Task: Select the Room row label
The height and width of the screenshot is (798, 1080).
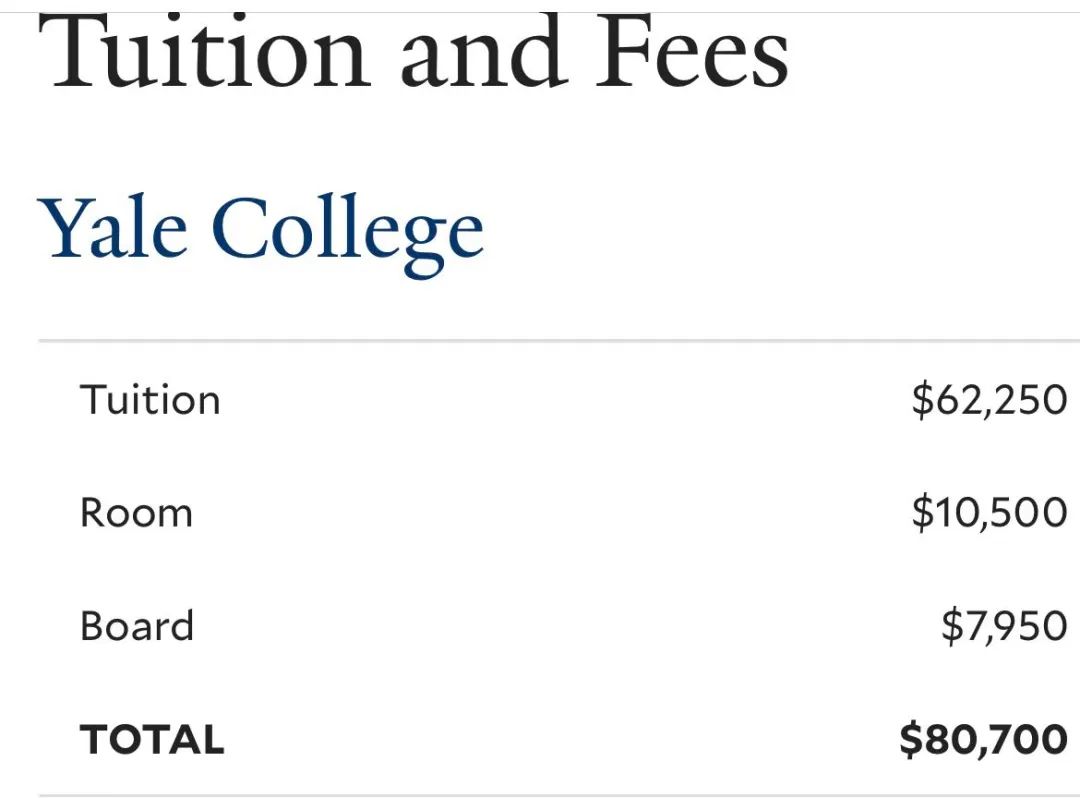Action: pos(136,513)
